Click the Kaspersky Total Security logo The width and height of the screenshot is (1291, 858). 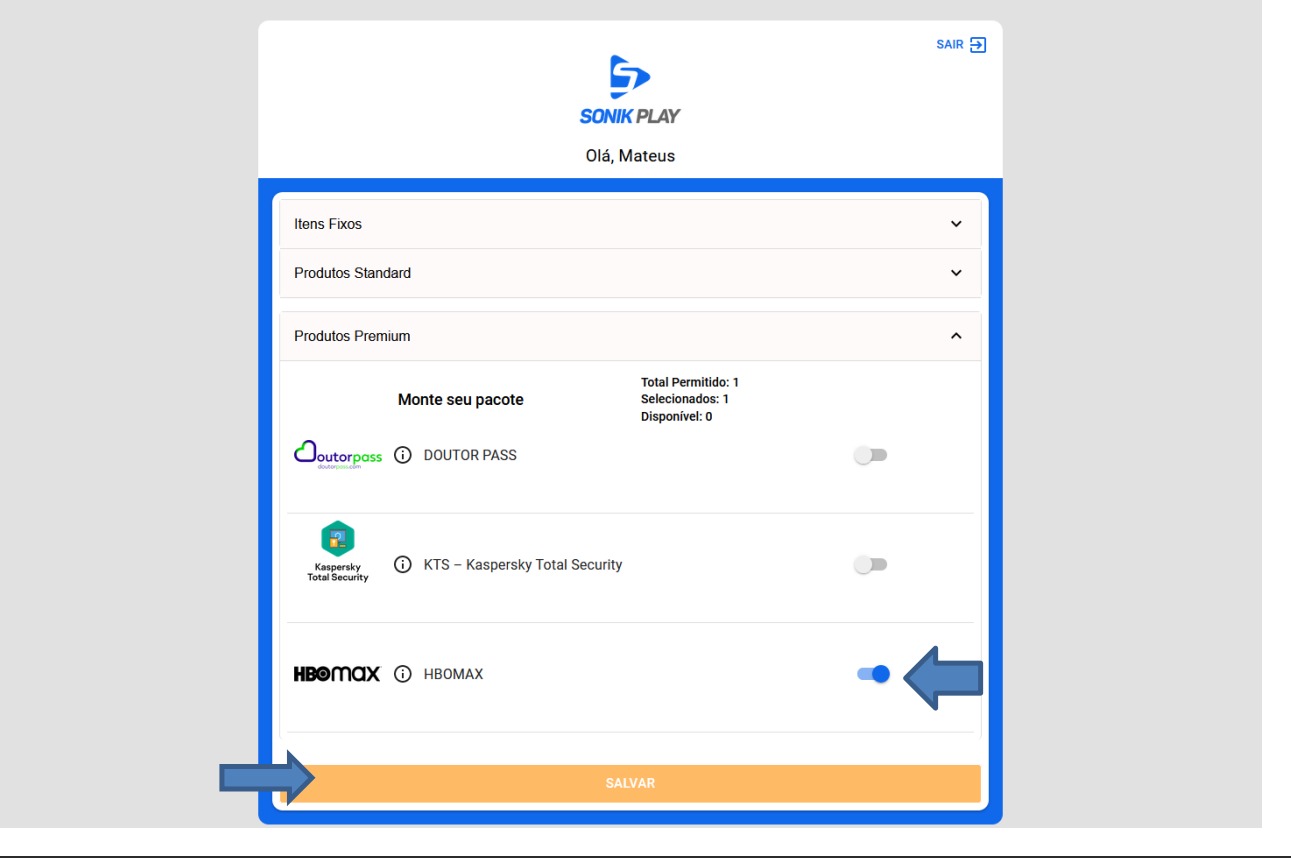[x=338, y=551]
